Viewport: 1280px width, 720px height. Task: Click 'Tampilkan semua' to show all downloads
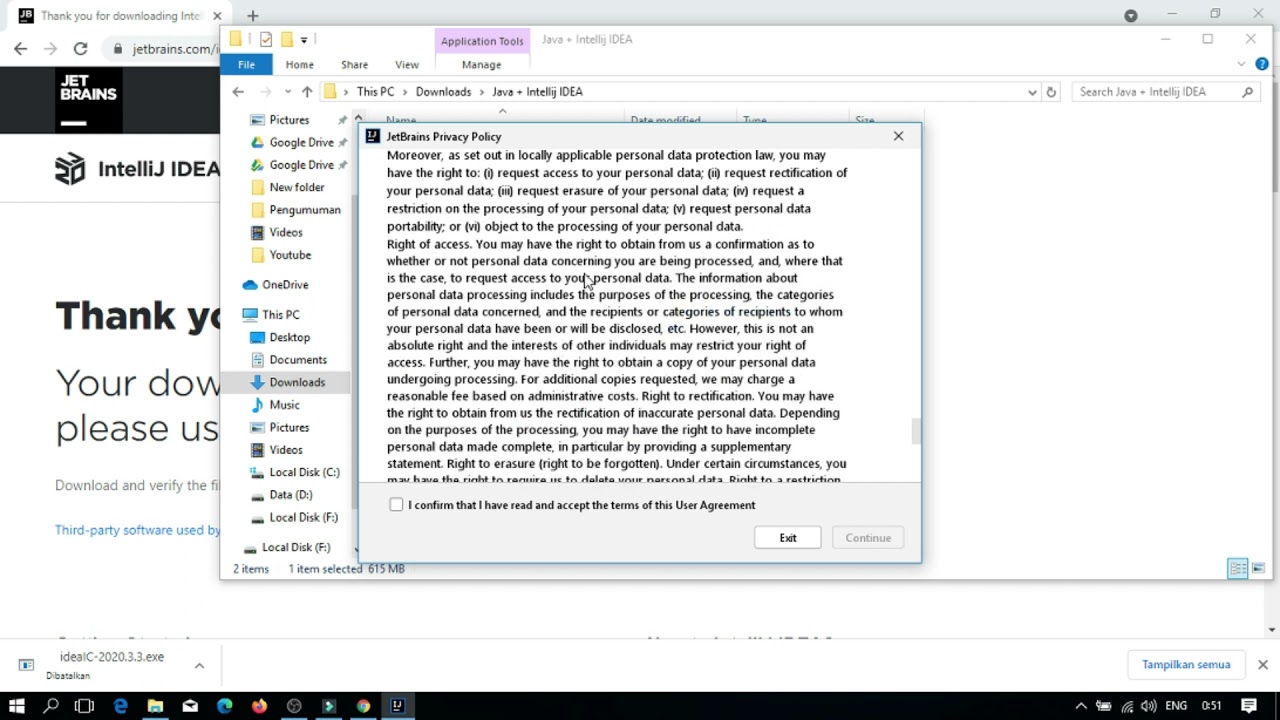1186,664
